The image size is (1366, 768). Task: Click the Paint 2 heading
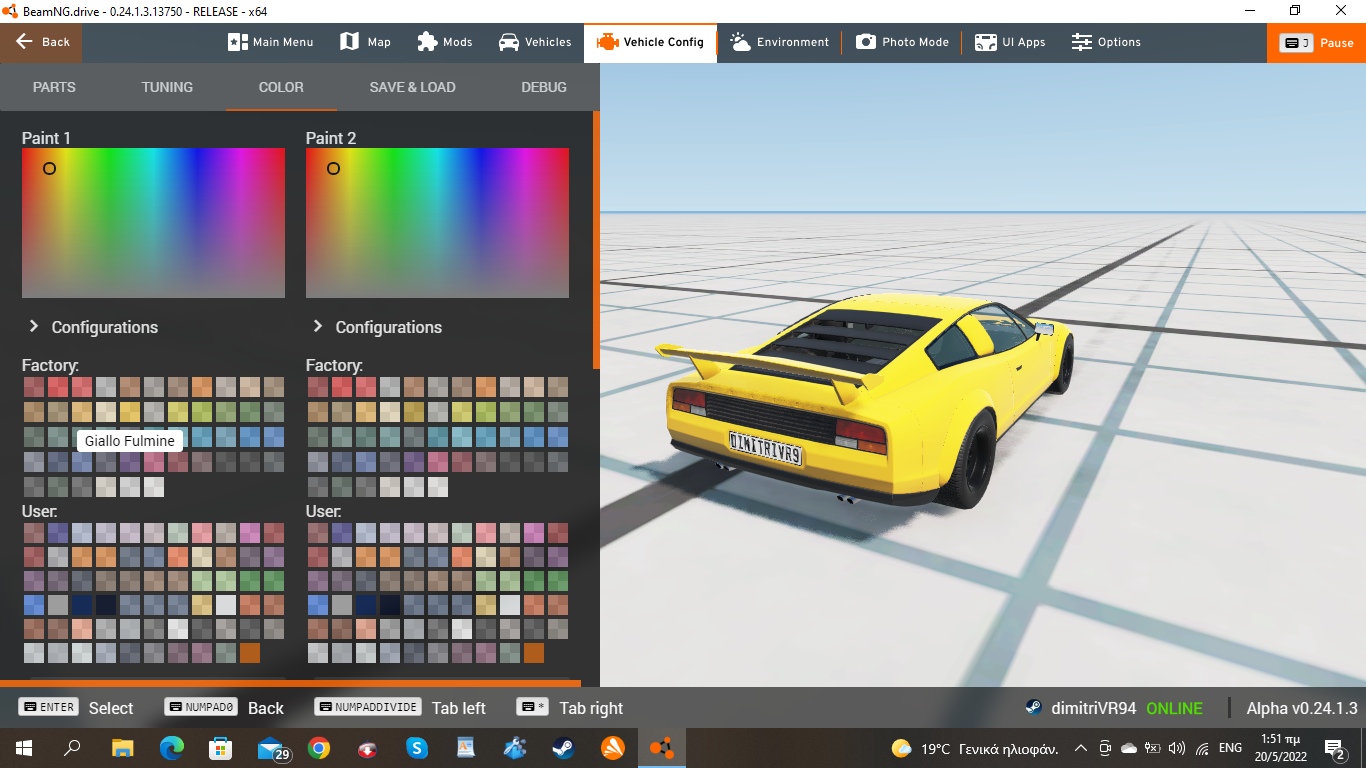[331, 138]
